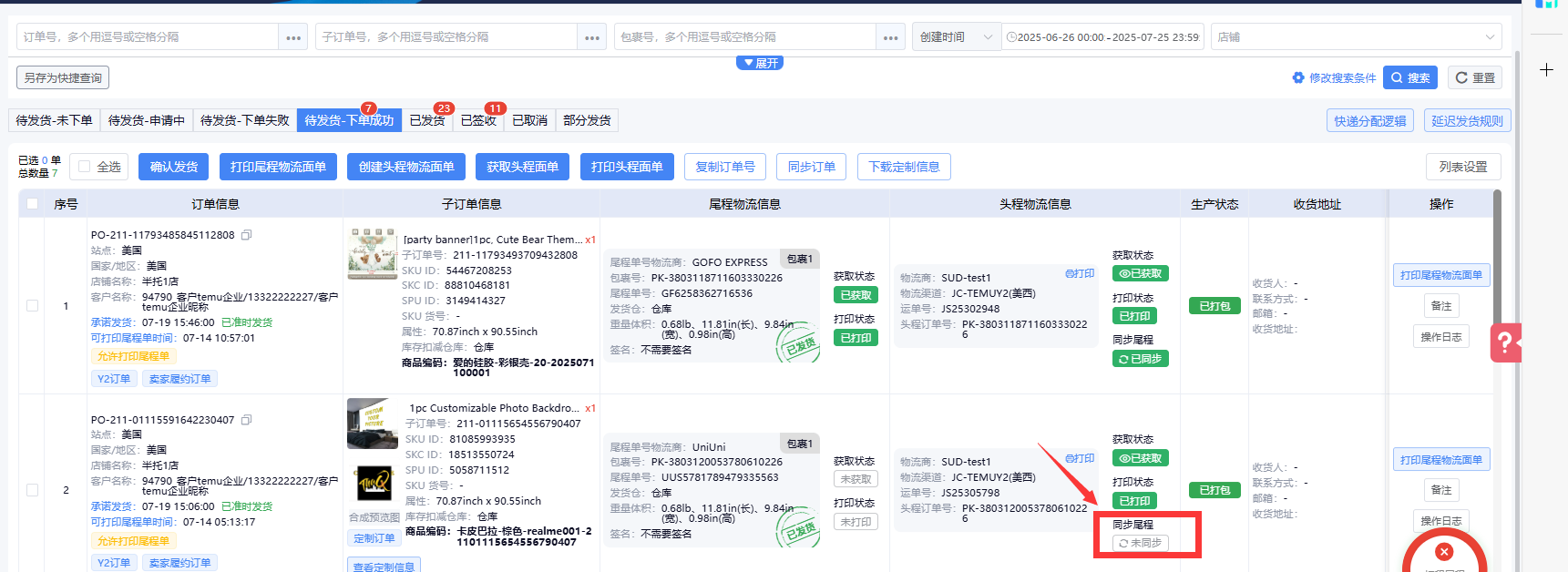Switch to the 待发货-下单失败 tab
Viewport: 1568px width, 572px height.
[x=244, y=120]
